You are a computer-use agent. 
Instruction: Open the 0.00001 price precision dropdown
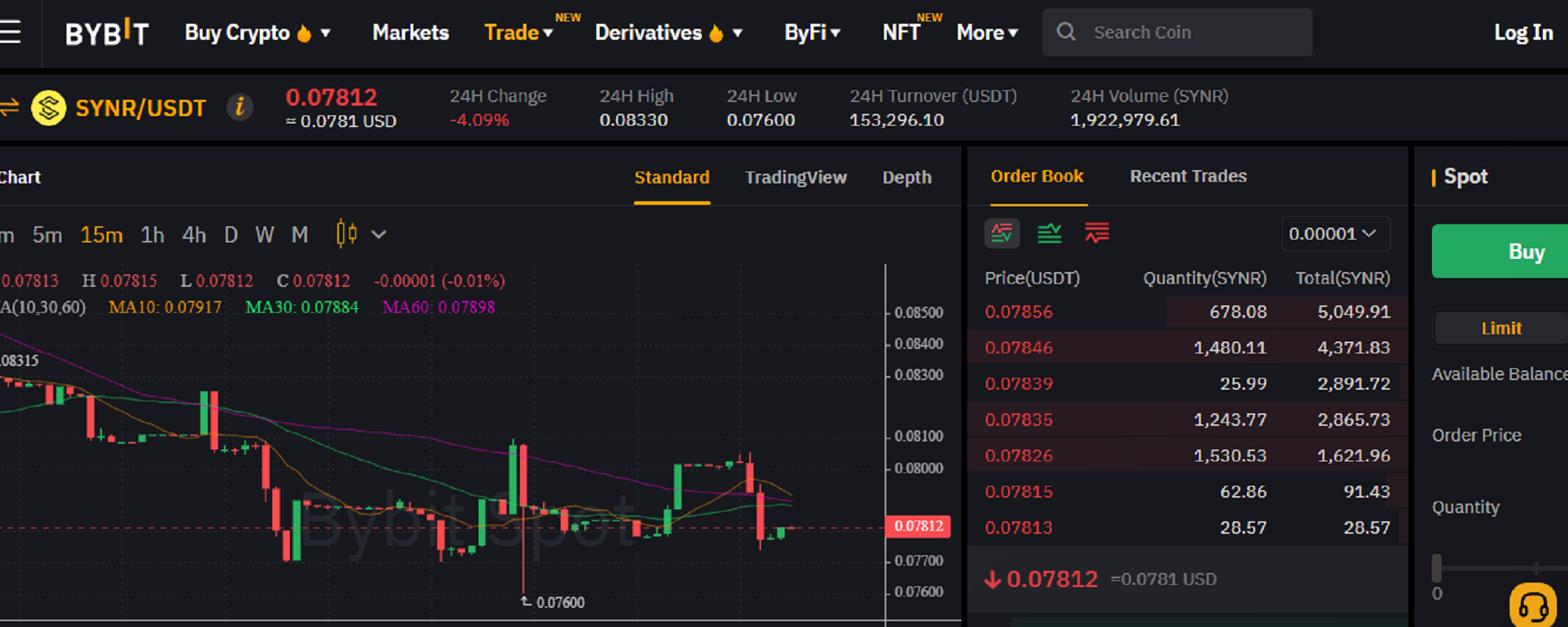click(1335, 234)
